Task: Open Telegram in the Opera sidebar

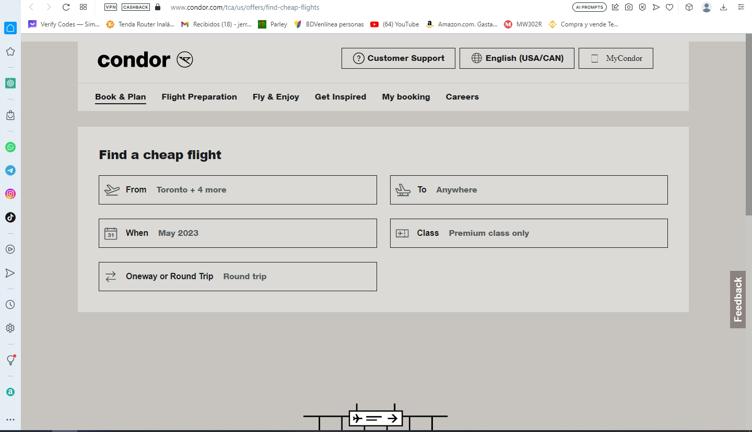Action: [10, 170]
